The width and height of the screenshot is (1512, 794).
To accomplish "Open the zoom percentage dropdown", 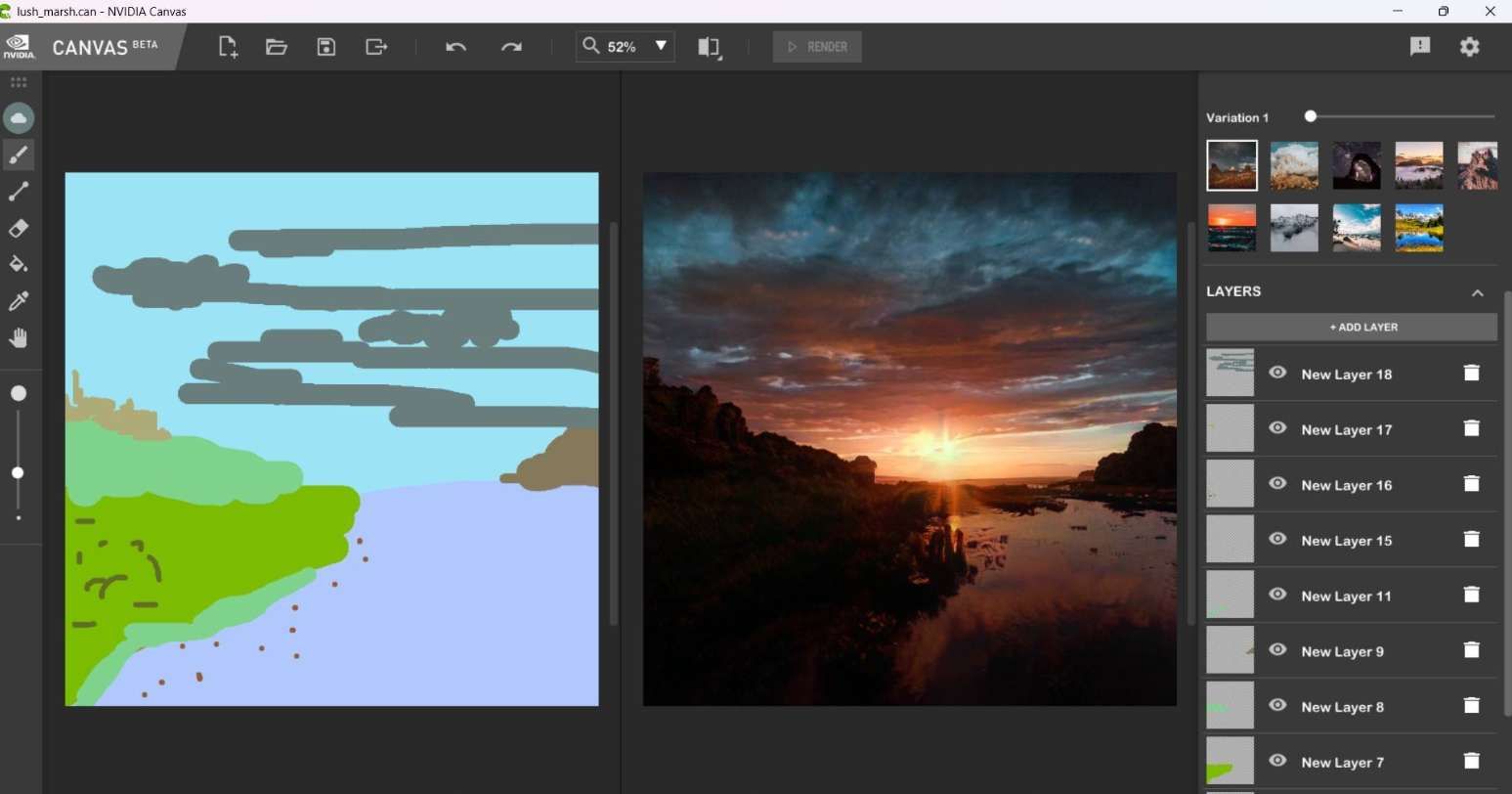I will click(x=661, y=46).
